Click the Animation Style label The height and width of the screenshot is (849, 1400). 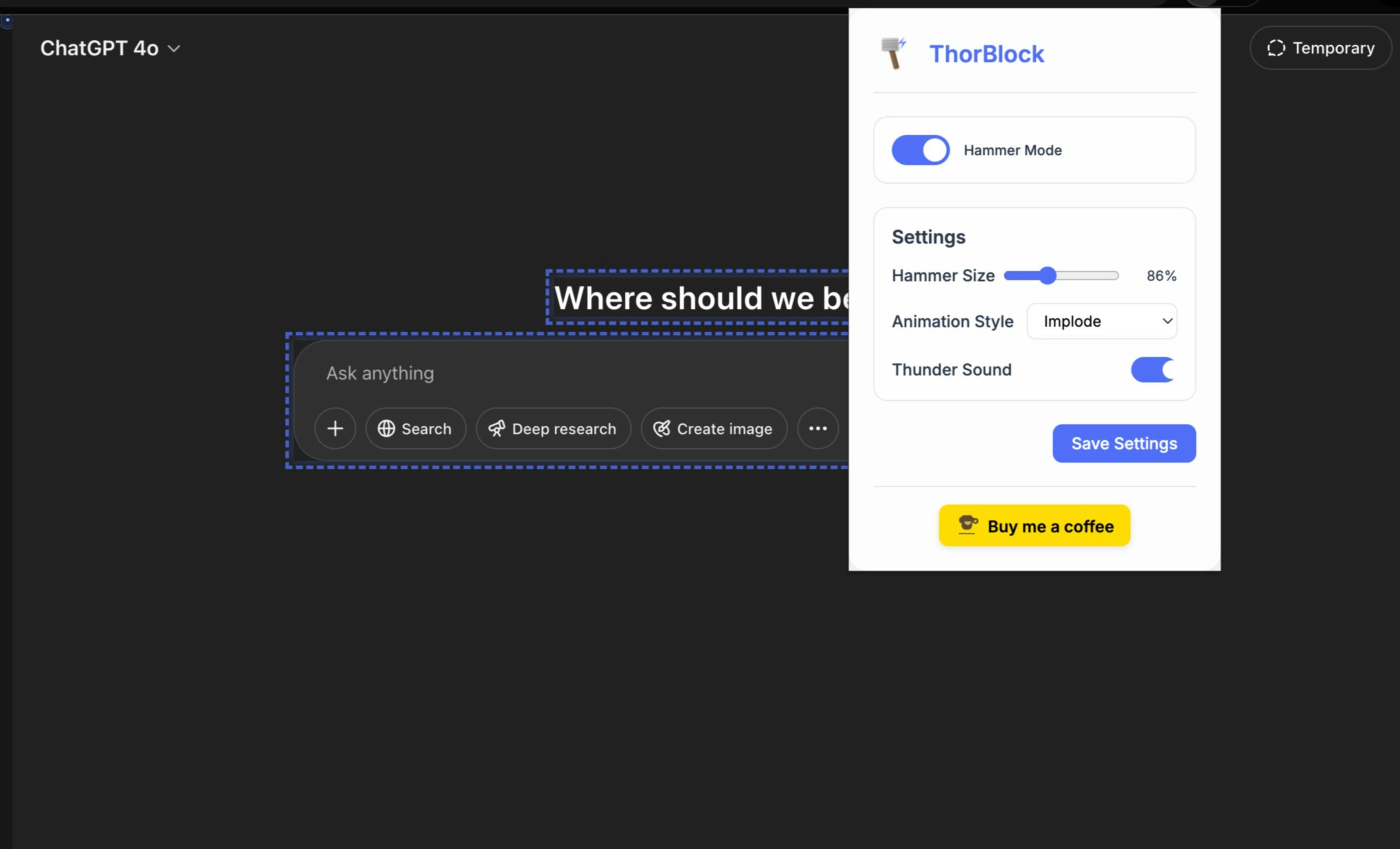952,321
